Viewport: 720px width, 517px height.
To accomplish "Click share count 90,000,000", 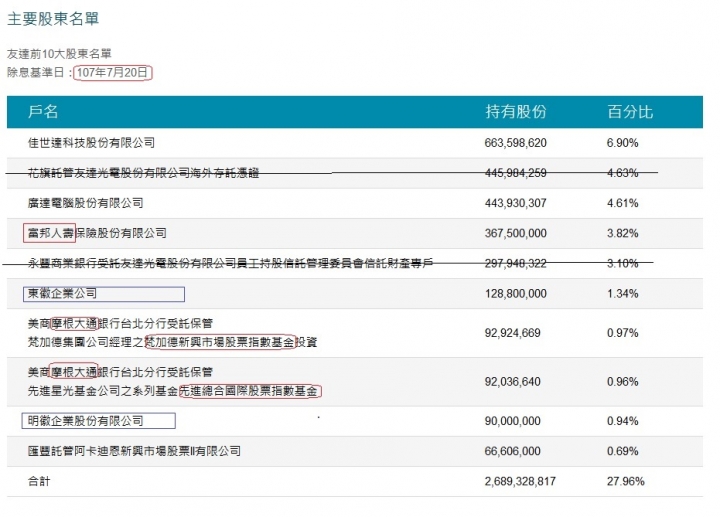I will (x=512, y=421).
